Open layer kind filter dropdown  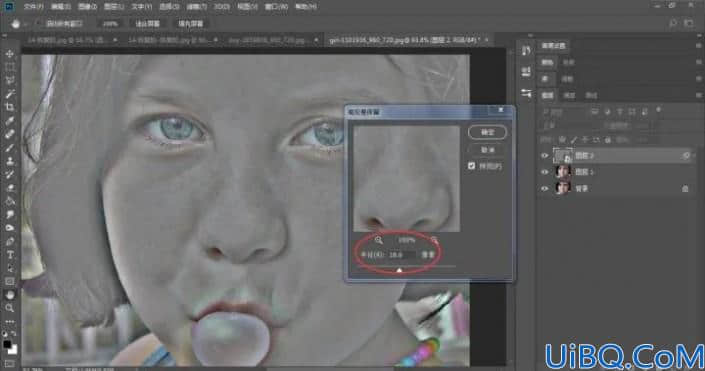(563, 112)
